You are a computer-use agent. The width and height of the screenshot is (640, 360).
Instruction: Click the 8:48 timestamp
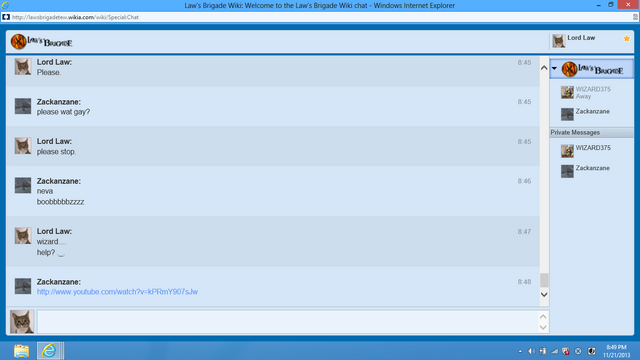(524, 282)
